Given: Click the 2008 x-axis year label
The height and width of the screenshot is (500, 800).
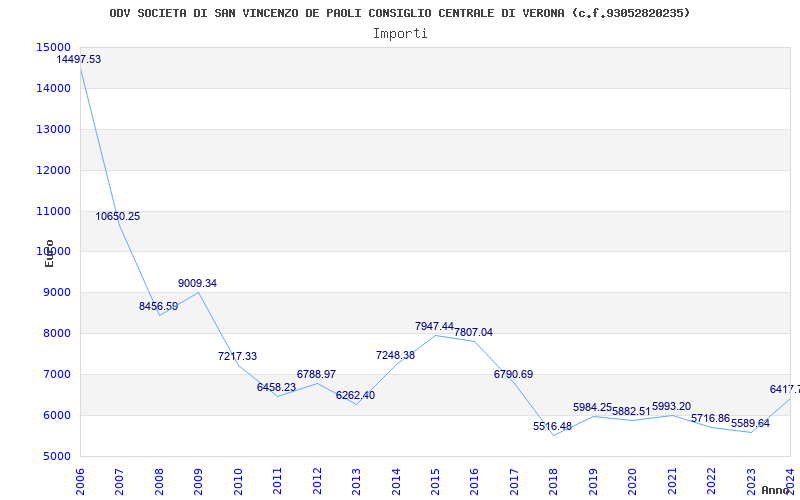Looking at the screenshot, I should (159, 481).
